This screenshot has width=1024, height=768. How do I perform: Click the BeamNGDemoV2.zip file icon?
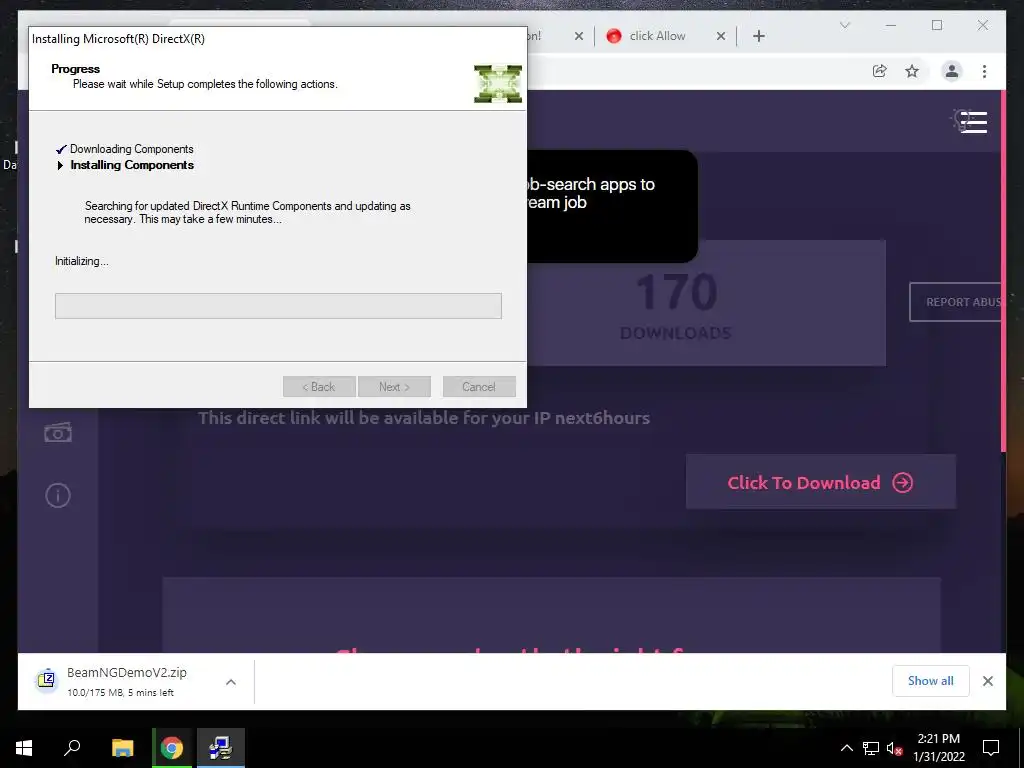(46, 680)
